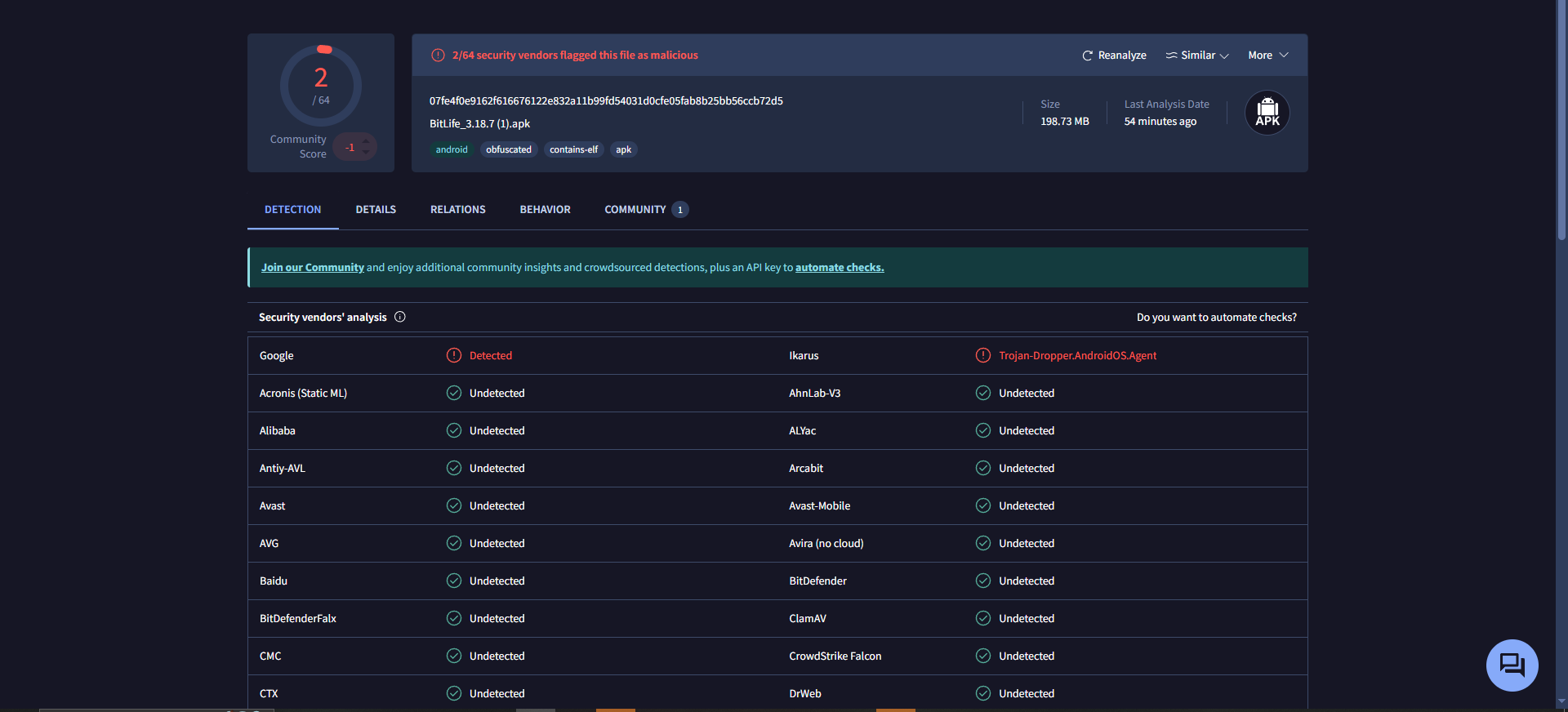The height and width of the screenshot is (712, 1568).
Task: Click the Reanalyze button label
Action: click(1122, 56)
